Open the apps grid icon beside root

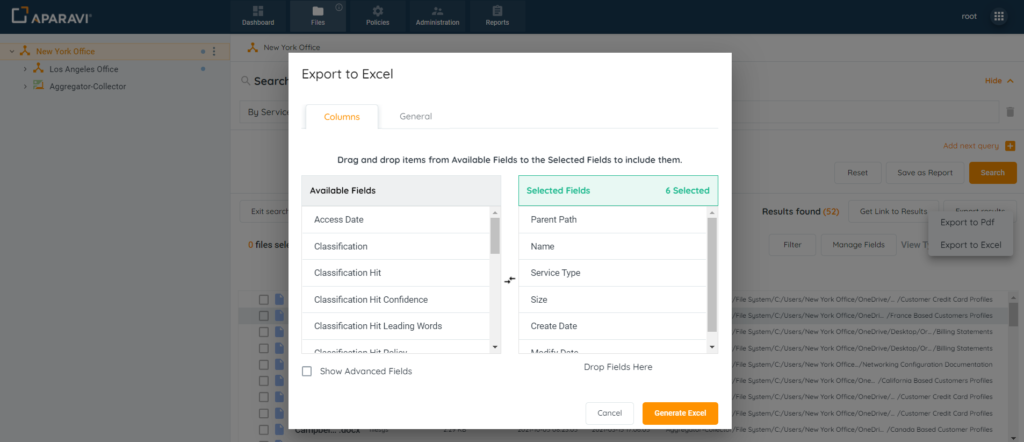998,16
